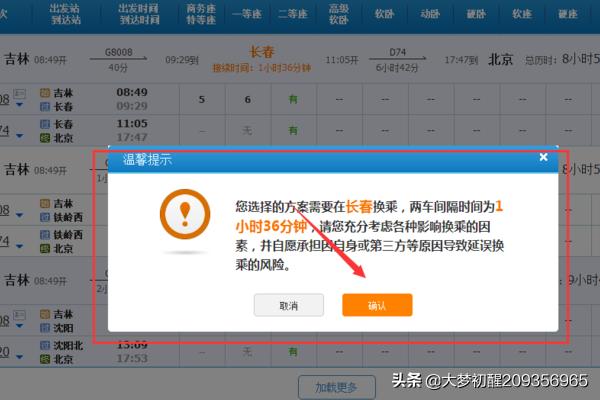The width and height of the screenshot is (600, 400).
Task: Click the 一等座 column header
Action: click(247, 14)
